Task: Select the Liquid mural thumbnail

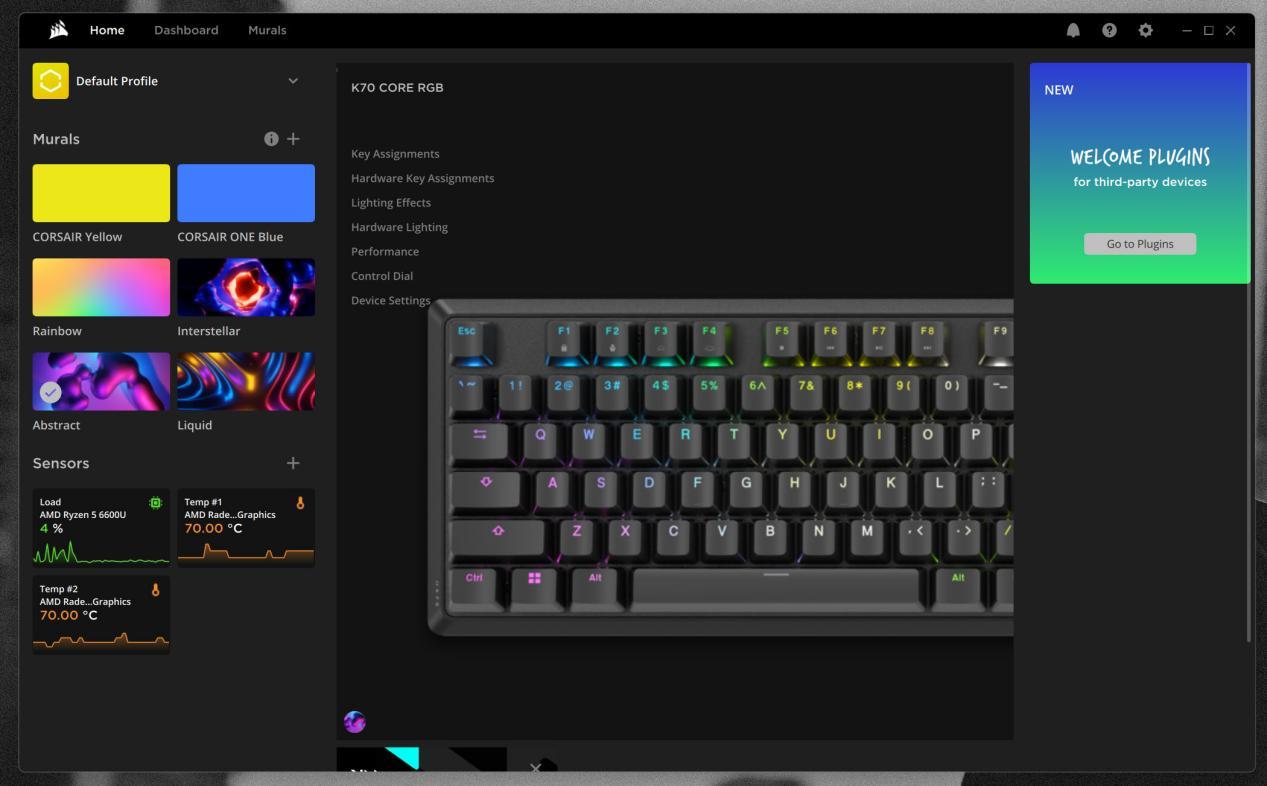Action: point(246,381)
